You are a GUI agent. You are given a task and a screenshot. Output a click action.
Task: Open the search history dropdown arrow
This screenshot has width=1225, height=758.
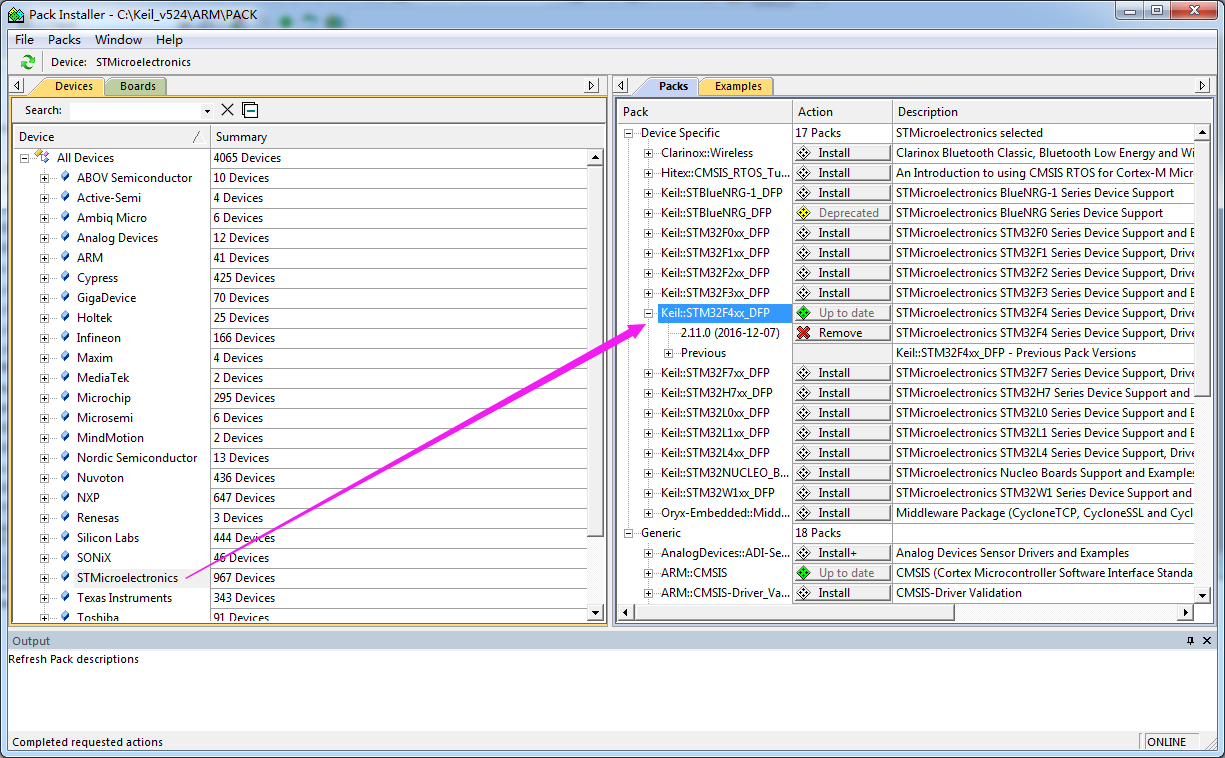[207, 111]
